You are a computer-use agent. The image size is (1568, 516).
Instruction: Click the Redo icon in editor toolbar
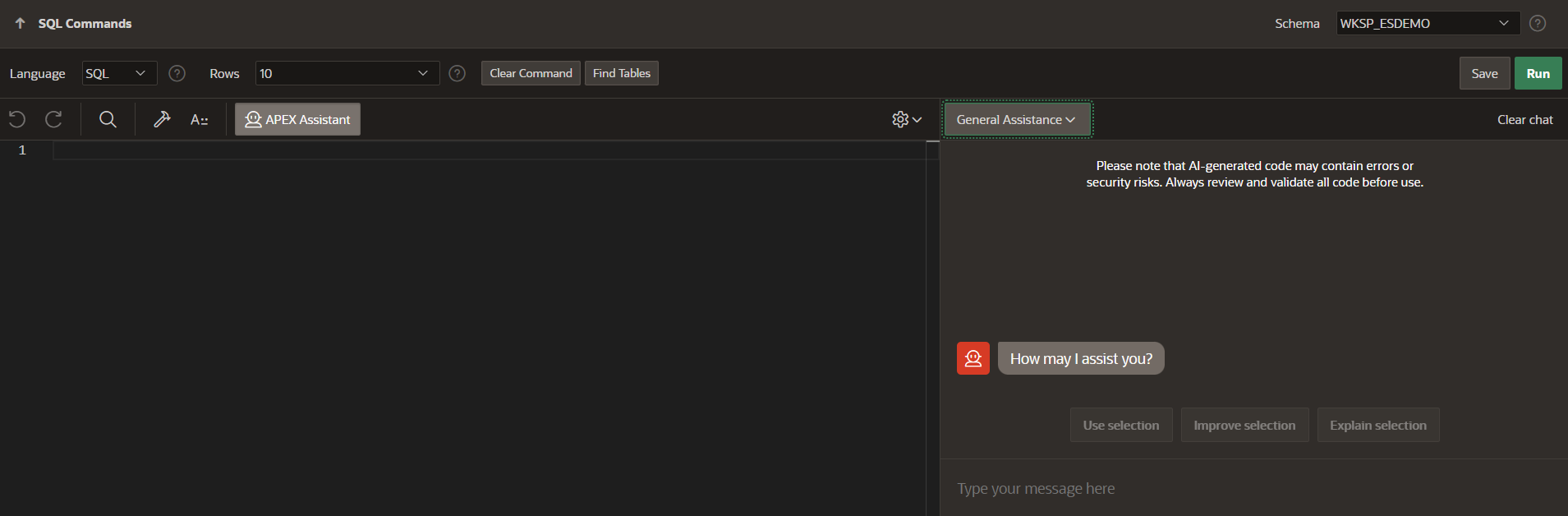pos(54,119)
